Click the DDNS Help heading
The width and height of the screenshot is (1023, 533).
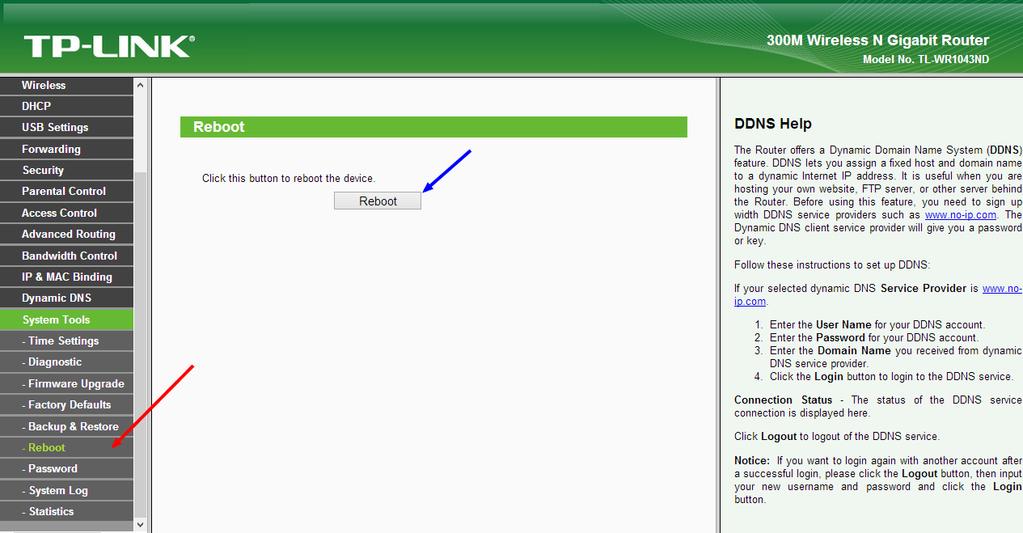point(772,124)
